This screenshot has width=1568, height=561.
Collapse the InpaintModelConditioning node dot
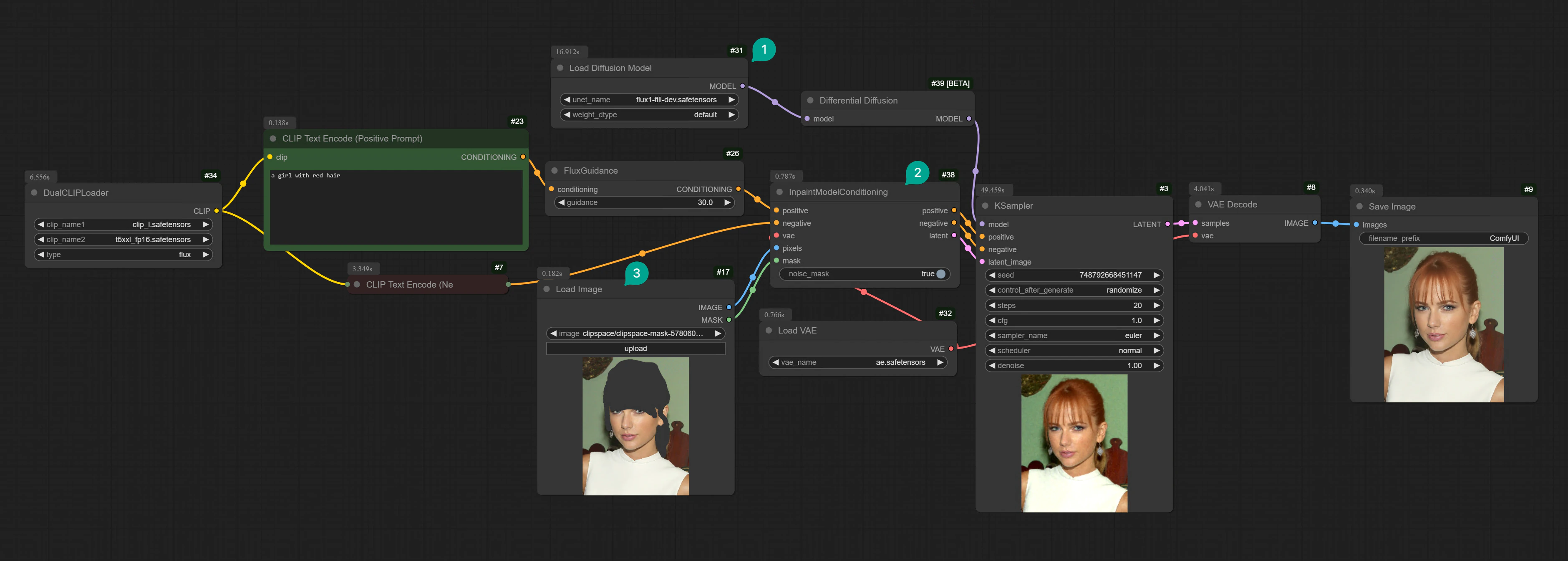779,192
